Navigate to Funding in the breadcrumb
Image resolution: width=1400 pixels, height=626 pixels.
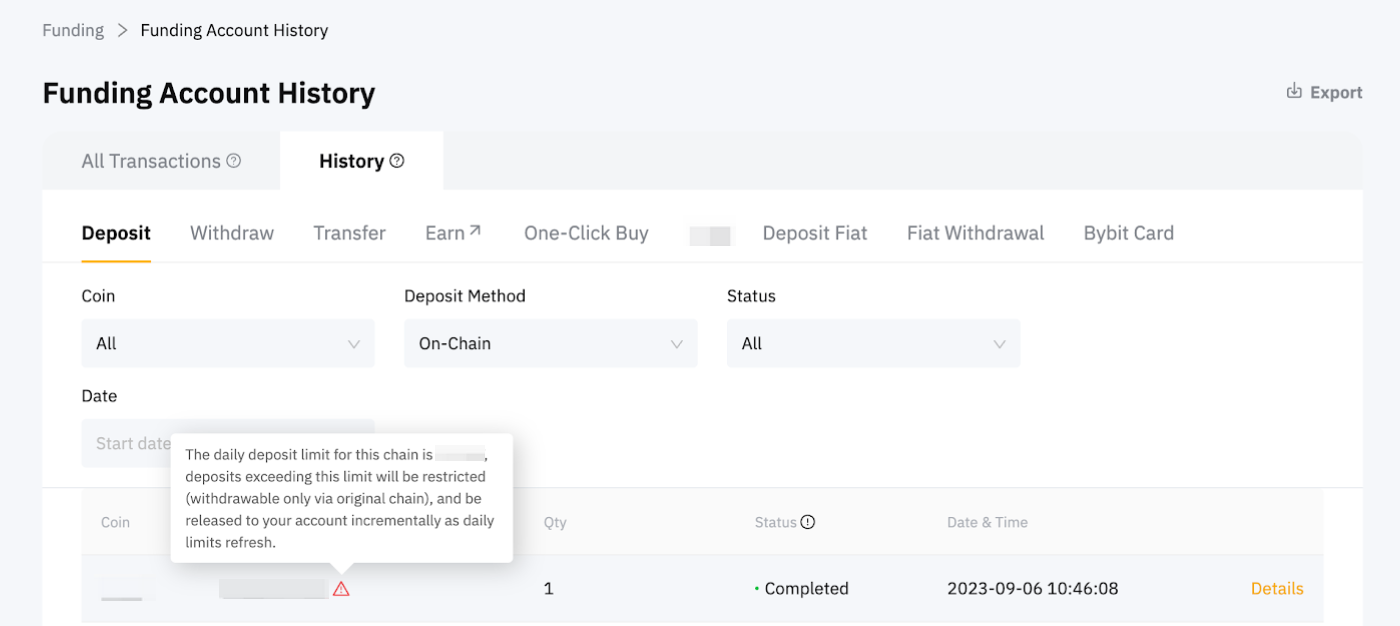[73, 30]
